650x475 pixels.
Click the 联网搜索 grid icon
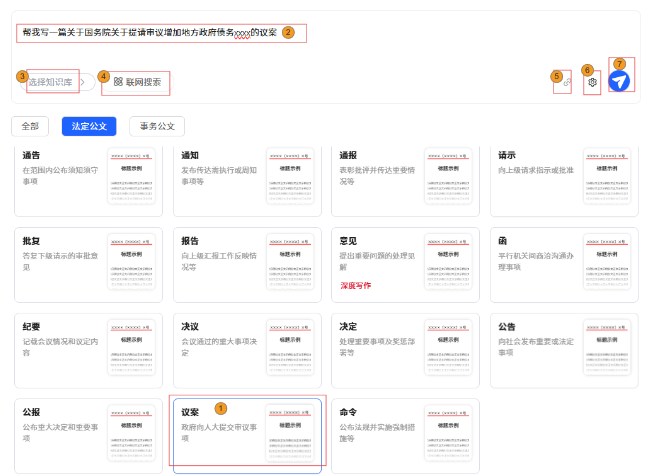click(118, 82)
